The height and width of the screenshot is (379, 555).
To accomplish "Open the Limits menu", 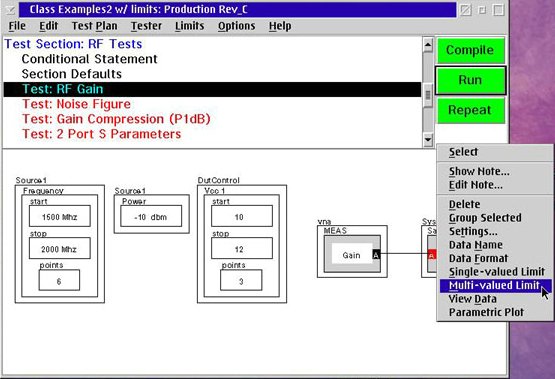I will click(x=189, y=26).
